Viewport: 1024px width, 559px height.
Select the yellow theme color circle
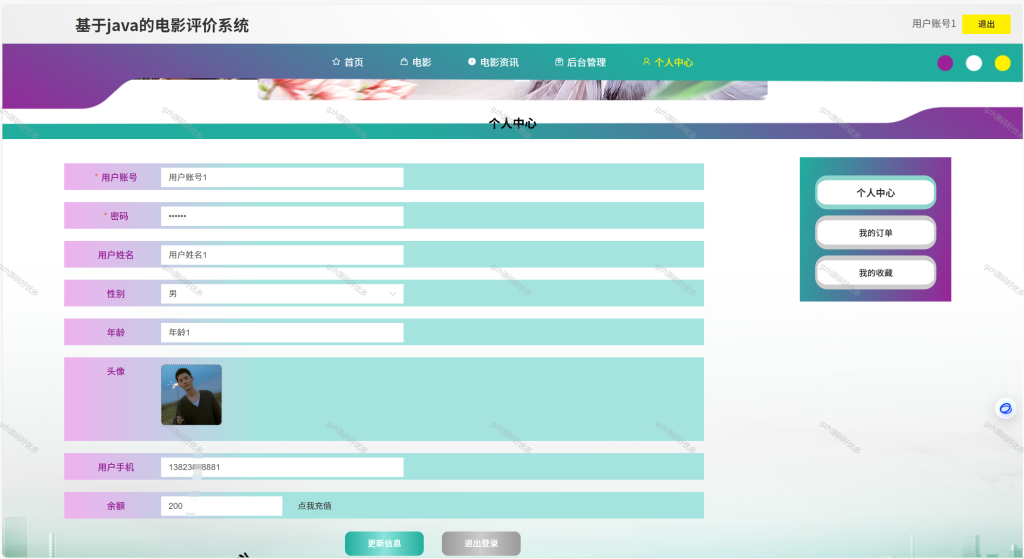click(x=1002, y=63)
